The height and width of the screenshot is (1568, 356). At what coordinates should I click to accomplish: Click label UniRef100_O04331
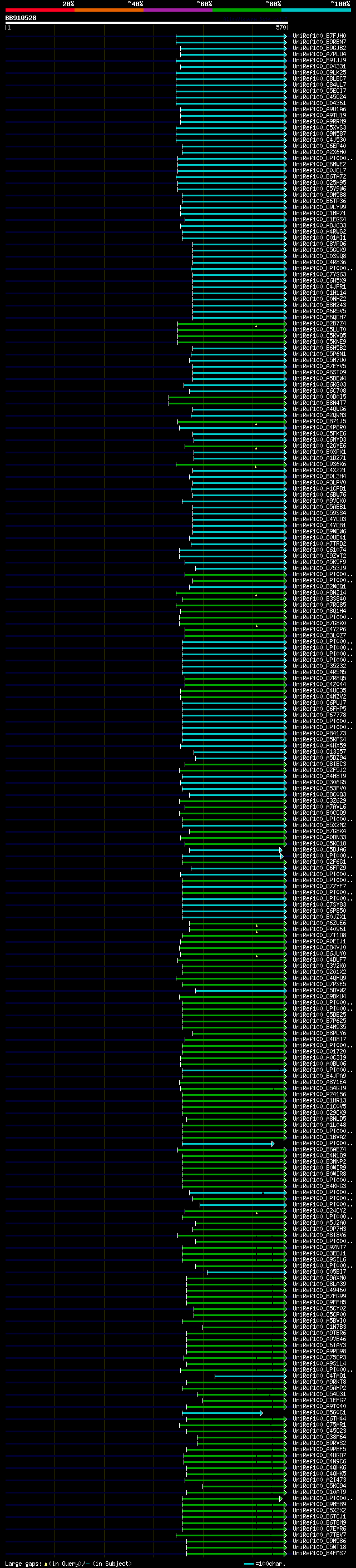click(319, 66)
